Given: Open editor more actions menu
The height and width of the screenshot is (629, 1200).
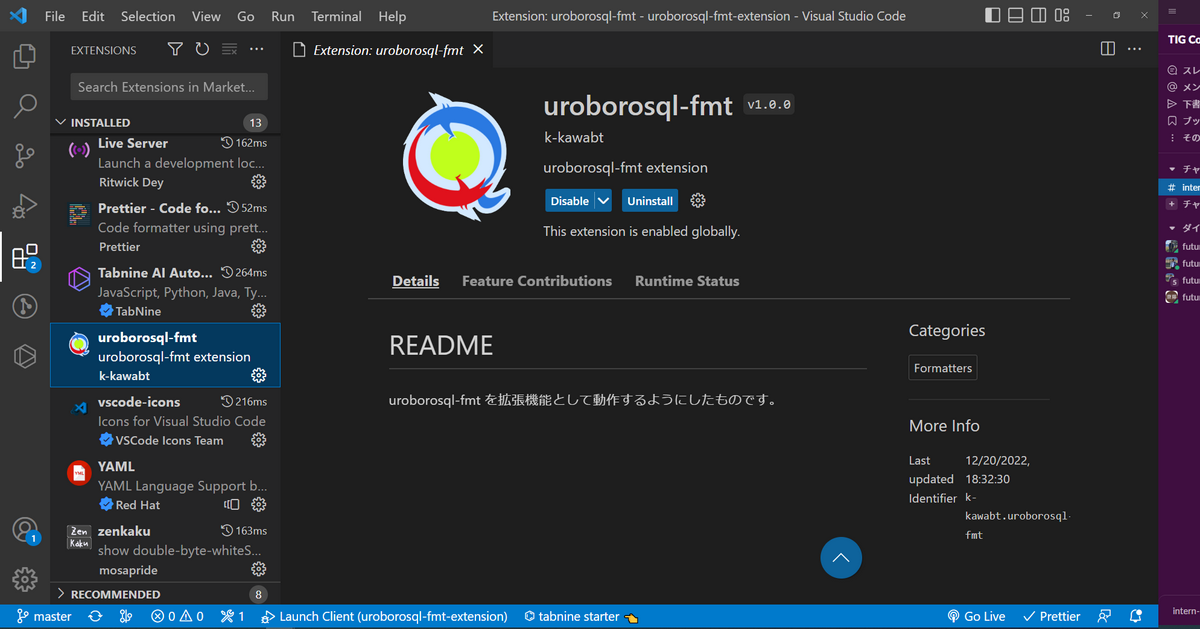Looking at the screenshot, I should 1135,49.
